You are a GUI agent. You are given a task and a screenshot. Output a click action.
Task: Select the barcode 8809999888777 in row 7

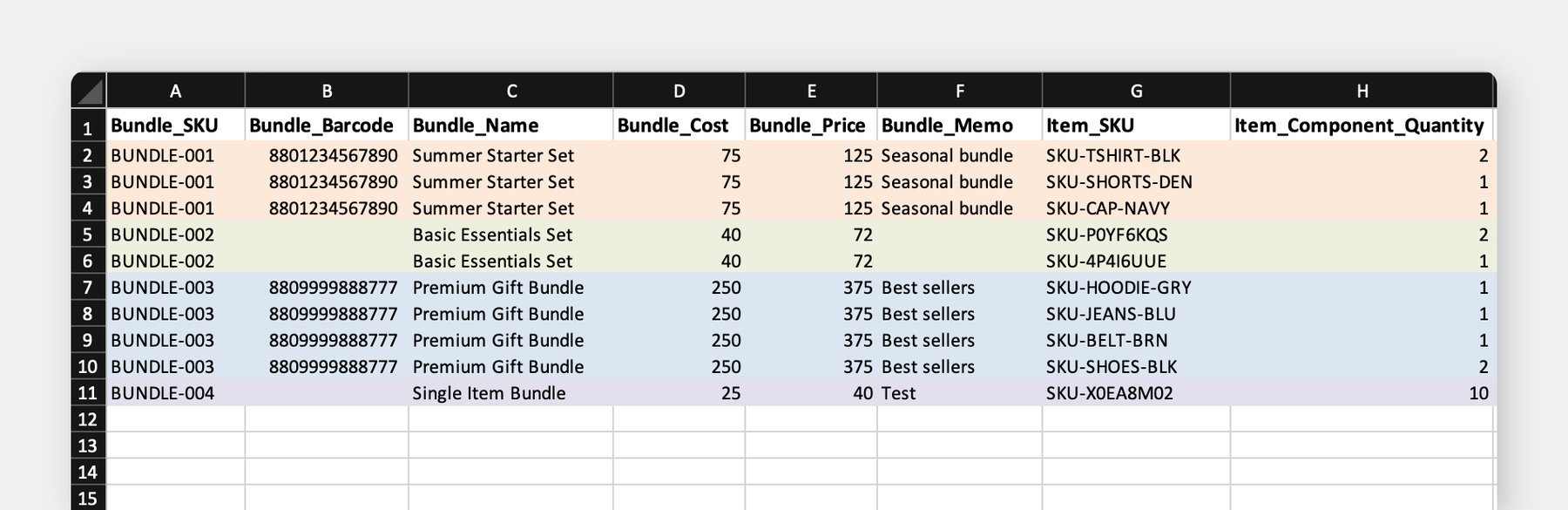pos(334,287)
